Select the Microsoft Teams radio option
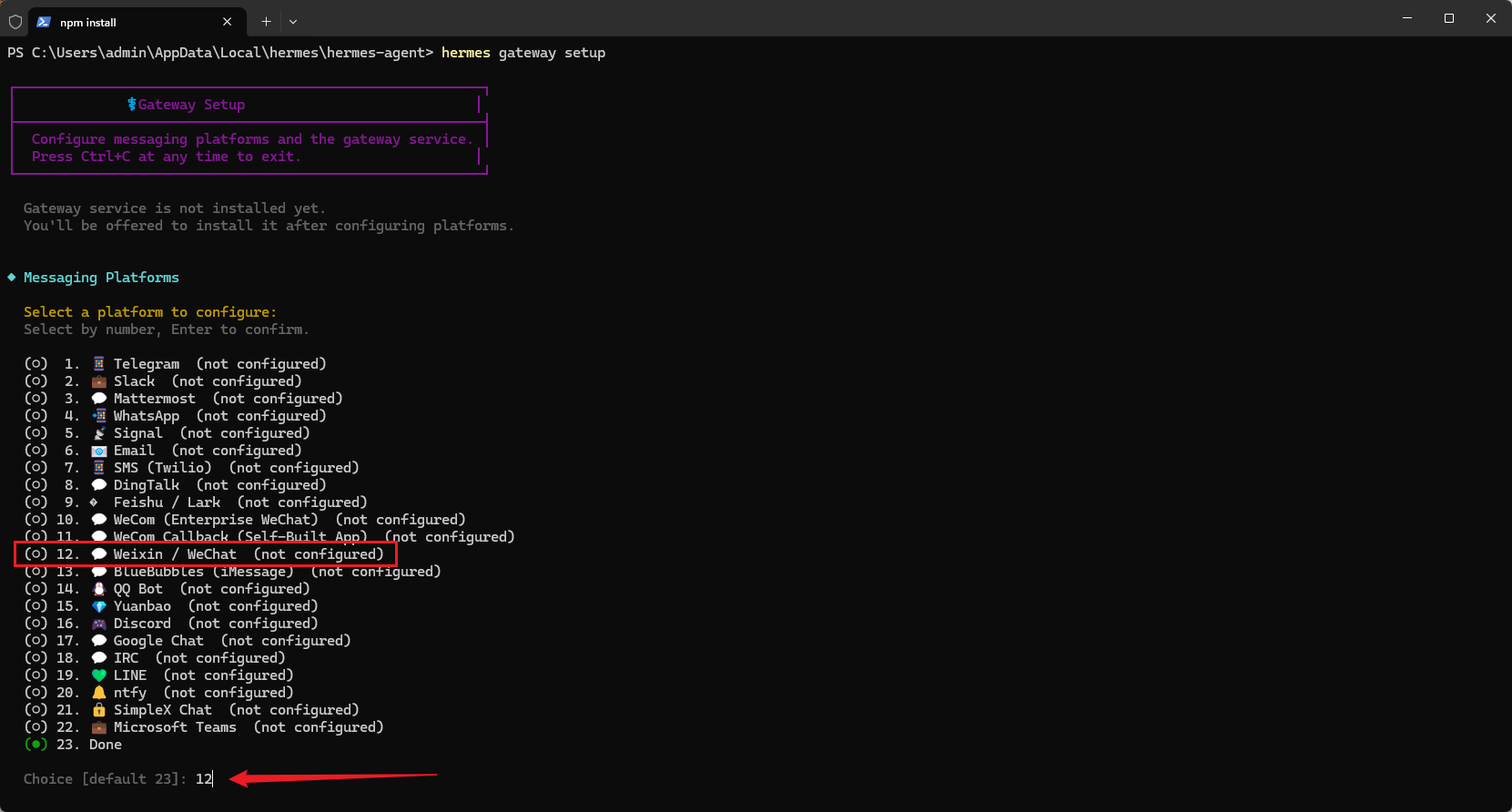The image size is (1512, 812). tap(36, 727)
